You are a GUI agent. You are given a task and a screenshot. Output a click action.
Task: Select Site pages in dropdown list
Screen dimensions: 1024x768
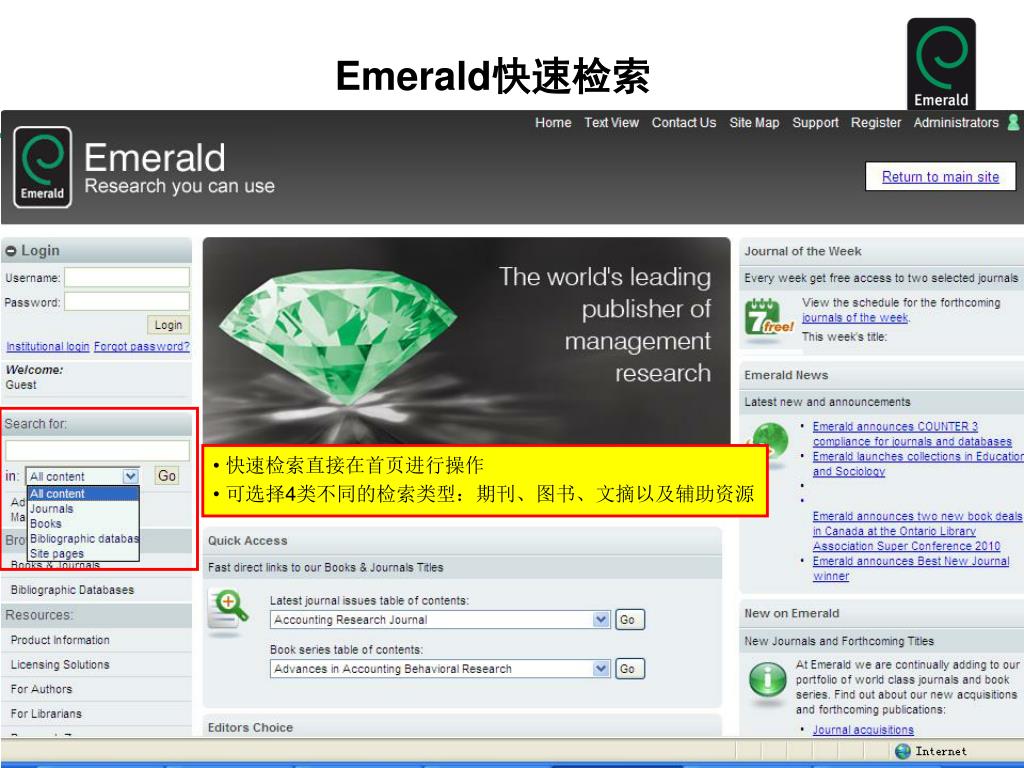pos(83,553)
